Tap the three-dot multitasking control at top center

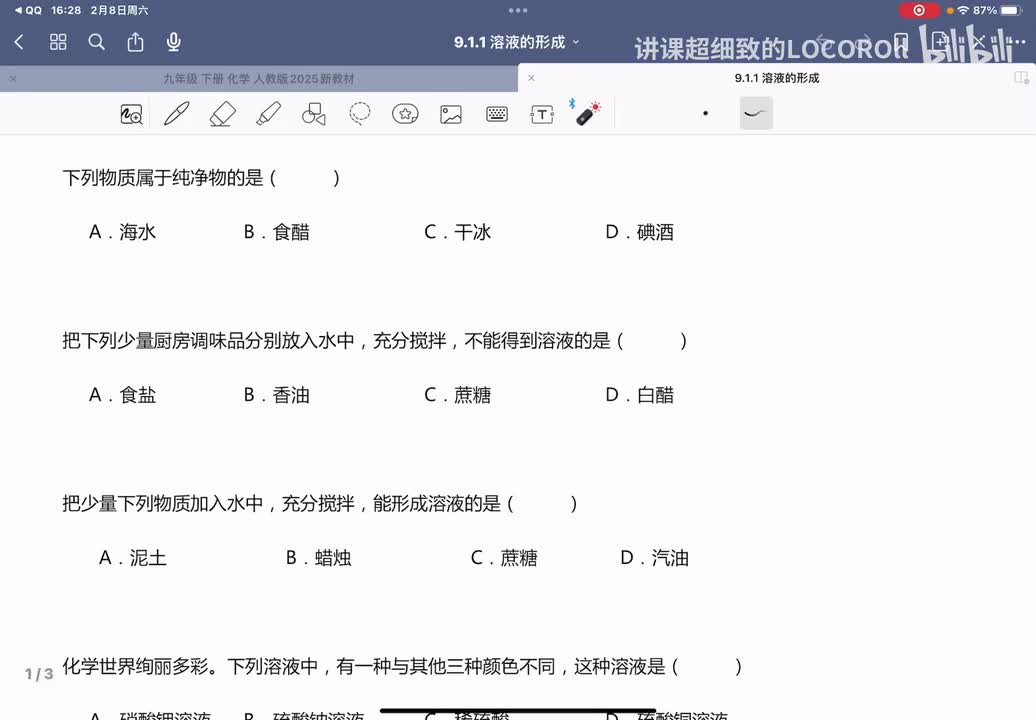coord(518,10)
